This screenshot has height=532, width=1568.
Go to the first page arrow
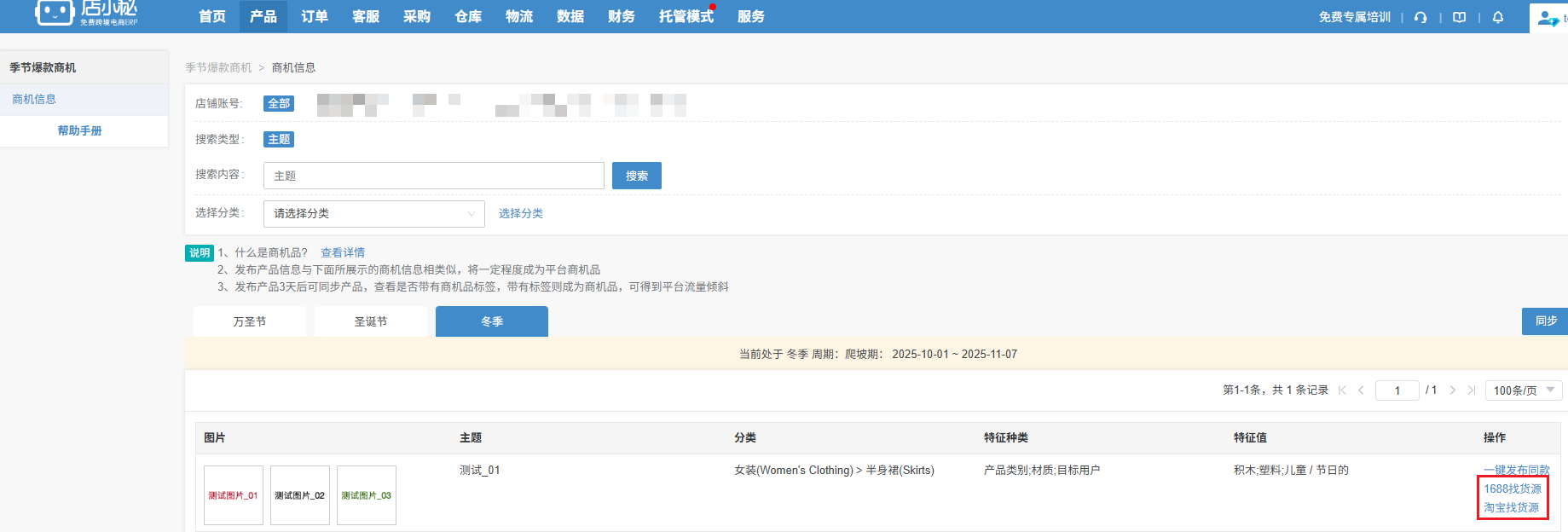(1342, 390)
